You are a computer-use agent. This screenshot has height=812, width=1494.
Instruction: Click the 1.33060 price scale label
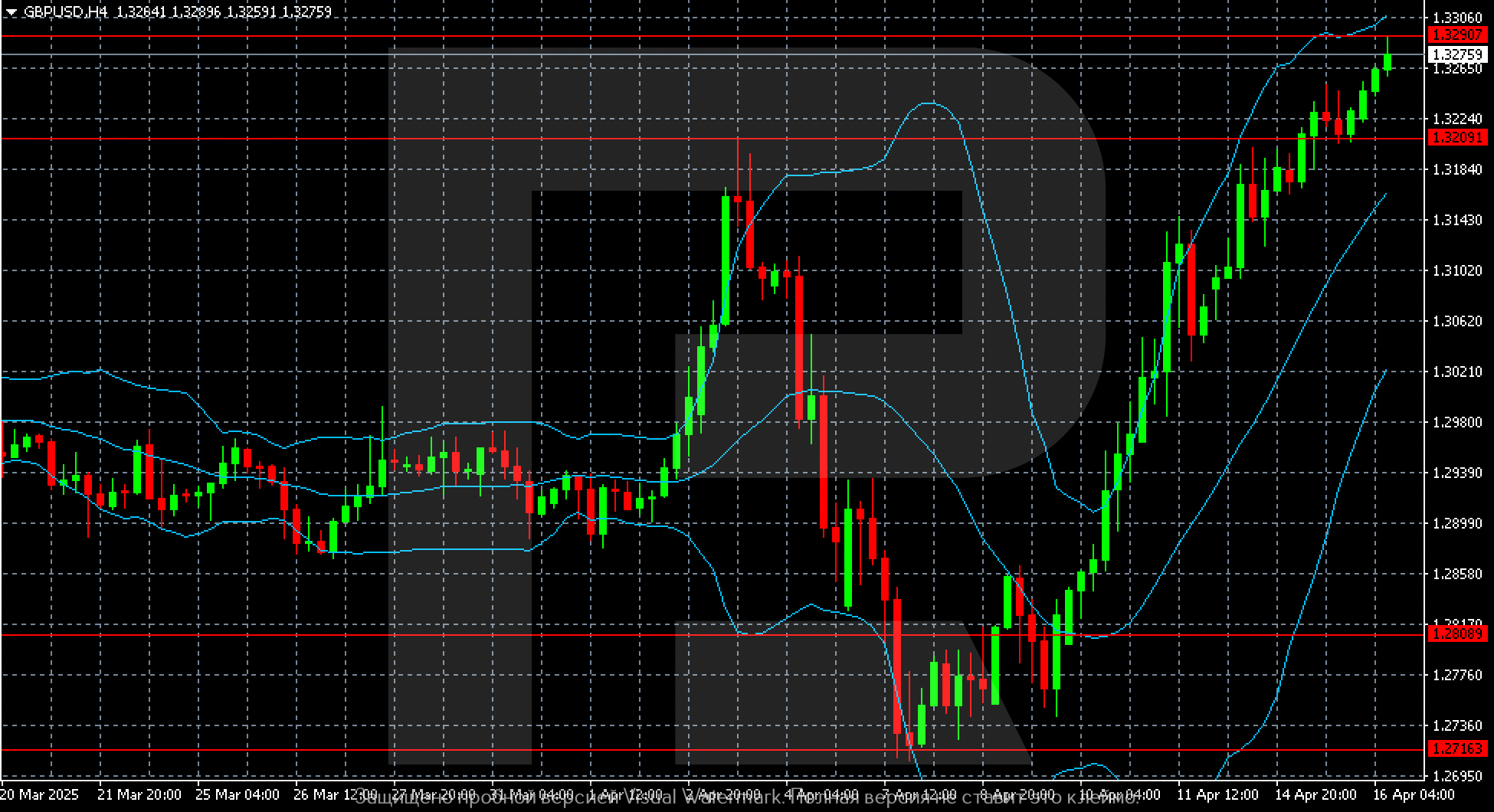click(1457, 18)
